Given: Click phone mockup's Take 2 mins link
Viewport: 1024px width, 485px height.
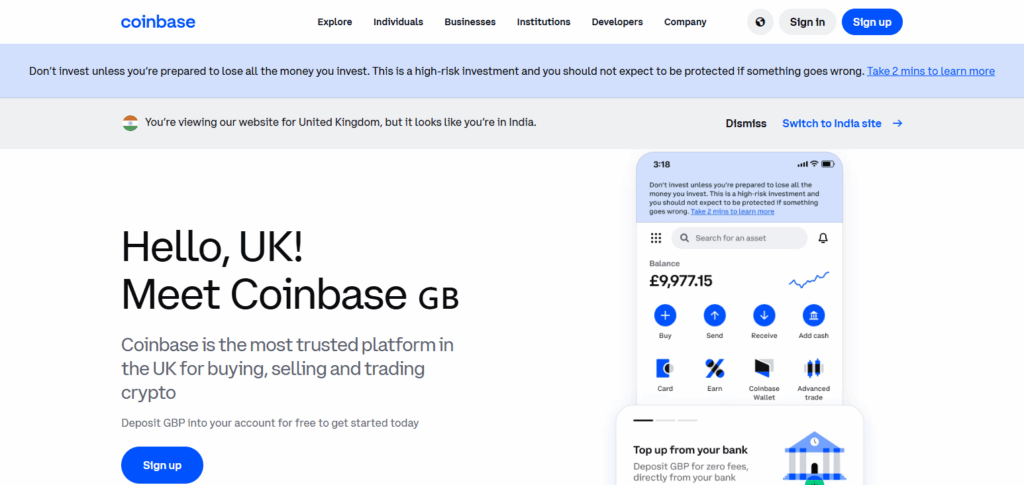Looking at the screenshot, I should (733, 211).
